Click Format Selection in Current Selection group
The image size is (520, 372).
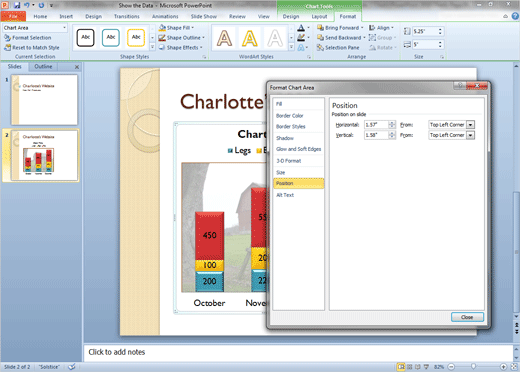point(28,38)
